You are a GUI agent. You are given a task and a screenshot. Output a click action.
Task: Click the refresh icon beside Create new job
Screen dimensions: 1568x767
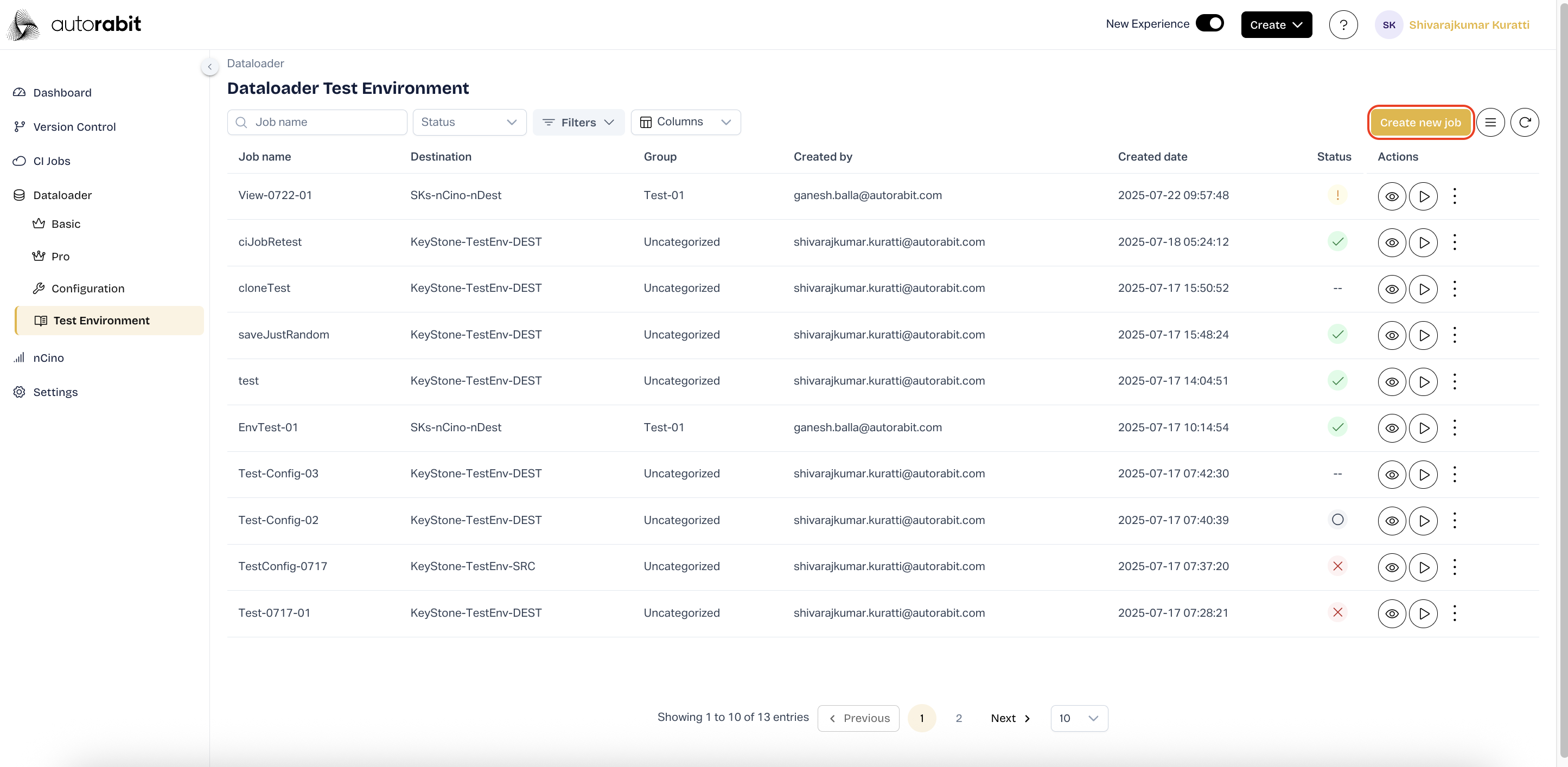click(1524, 123)
